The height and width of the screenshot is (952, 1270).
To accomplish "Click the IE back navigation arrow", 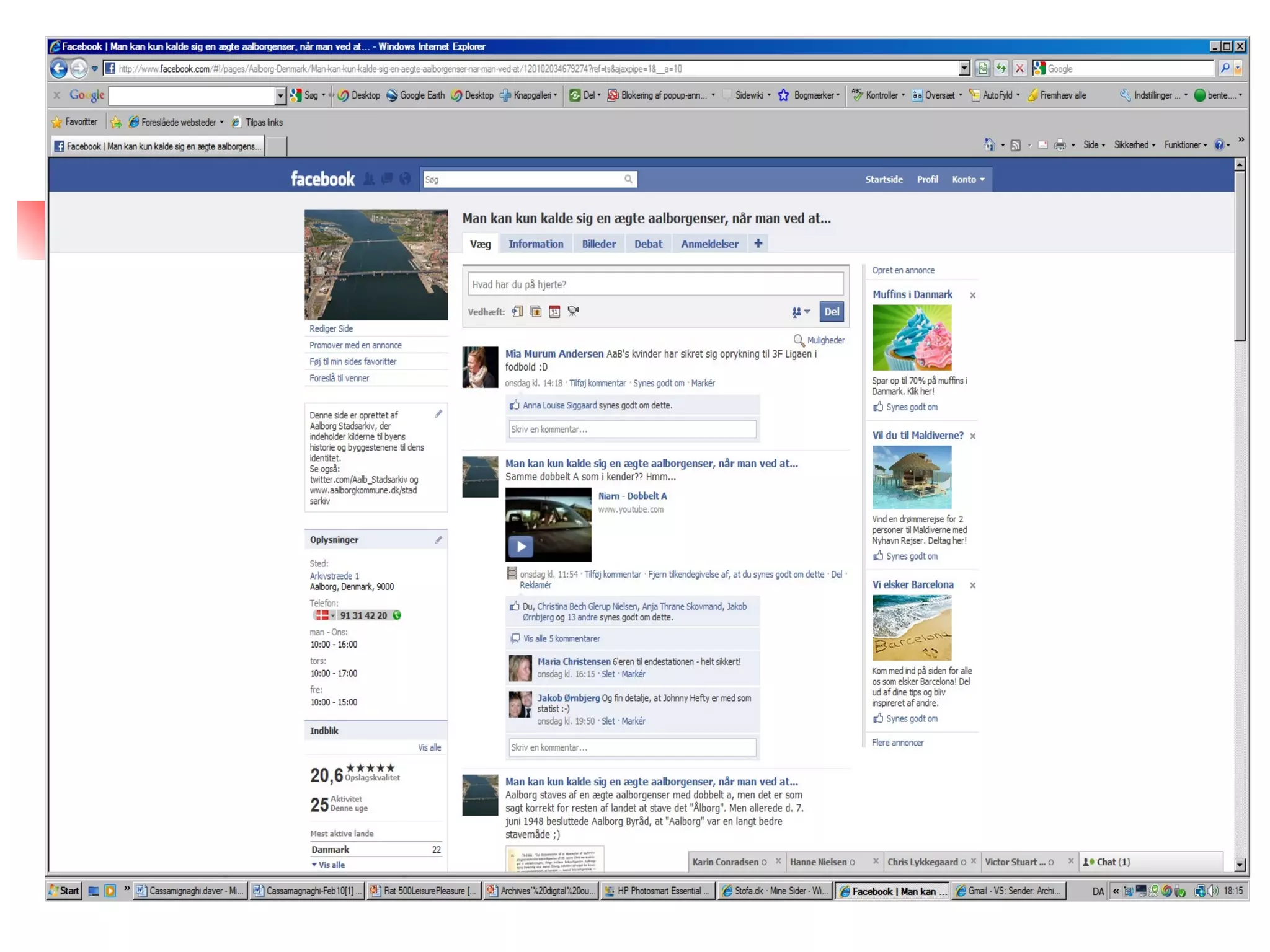I will coord(59,68).
